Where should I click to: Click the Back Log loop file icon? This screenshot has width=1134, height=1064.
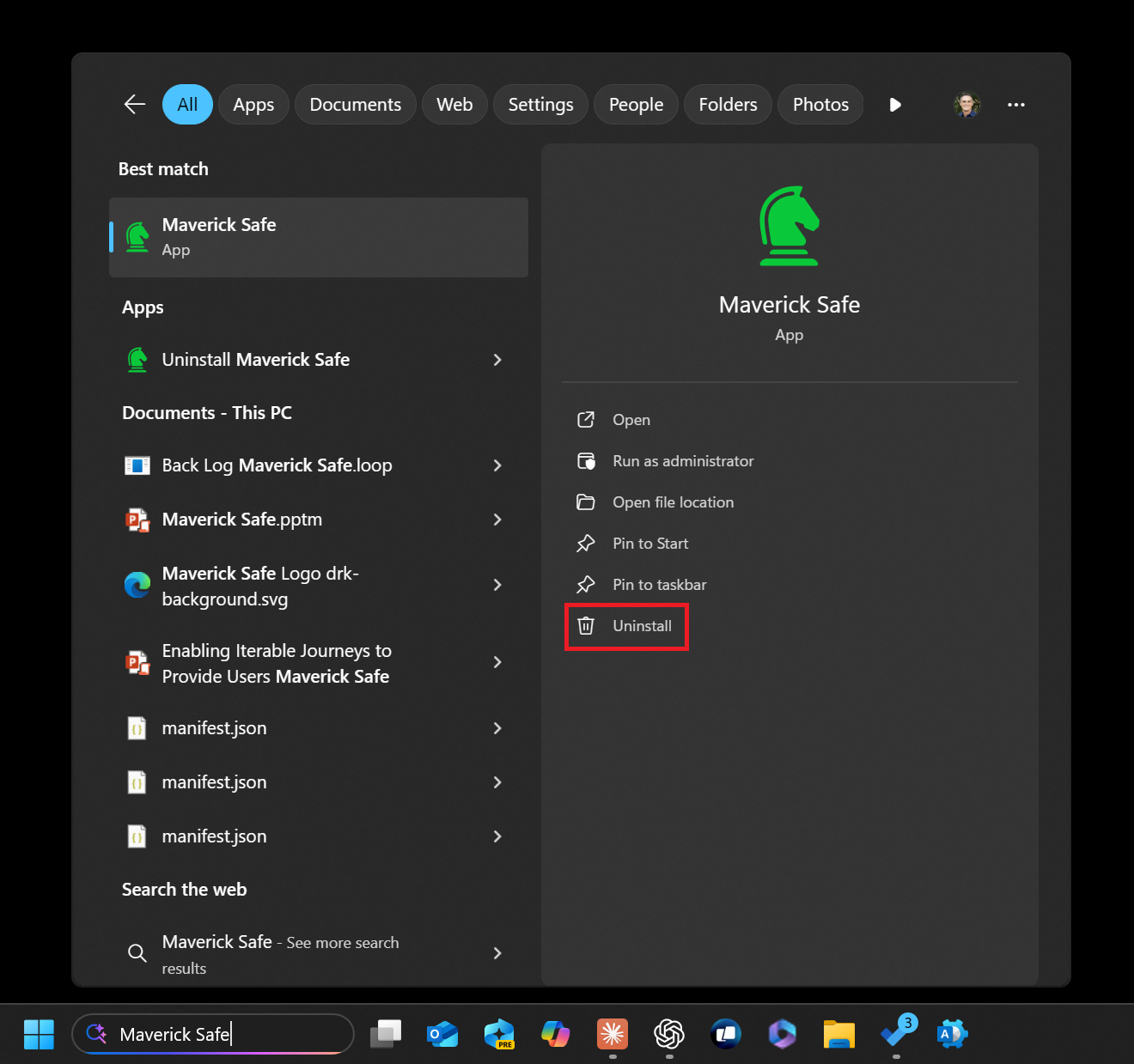tap(137, 465)
